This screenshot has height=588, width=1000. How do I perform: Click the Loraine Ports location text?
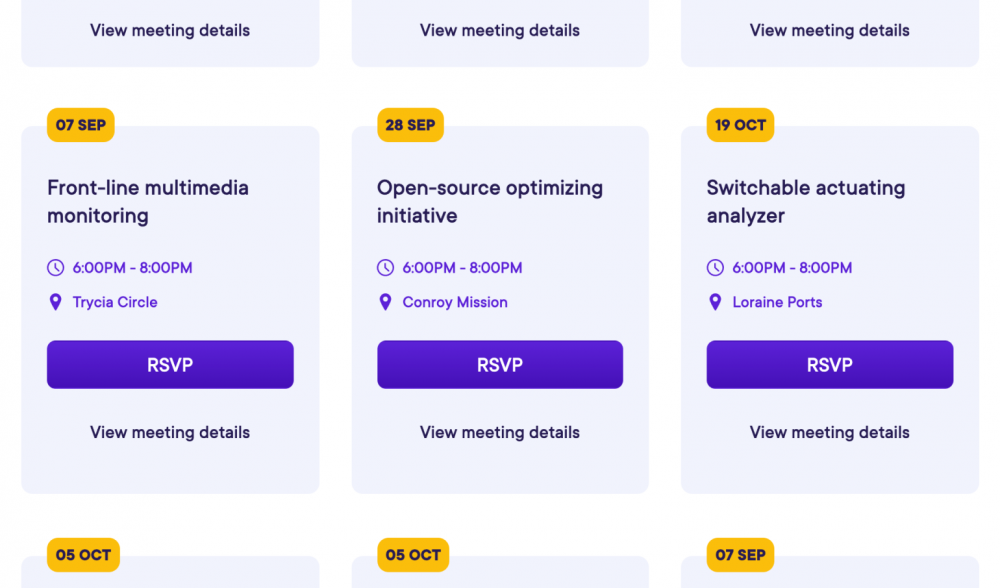click(777, 302)
